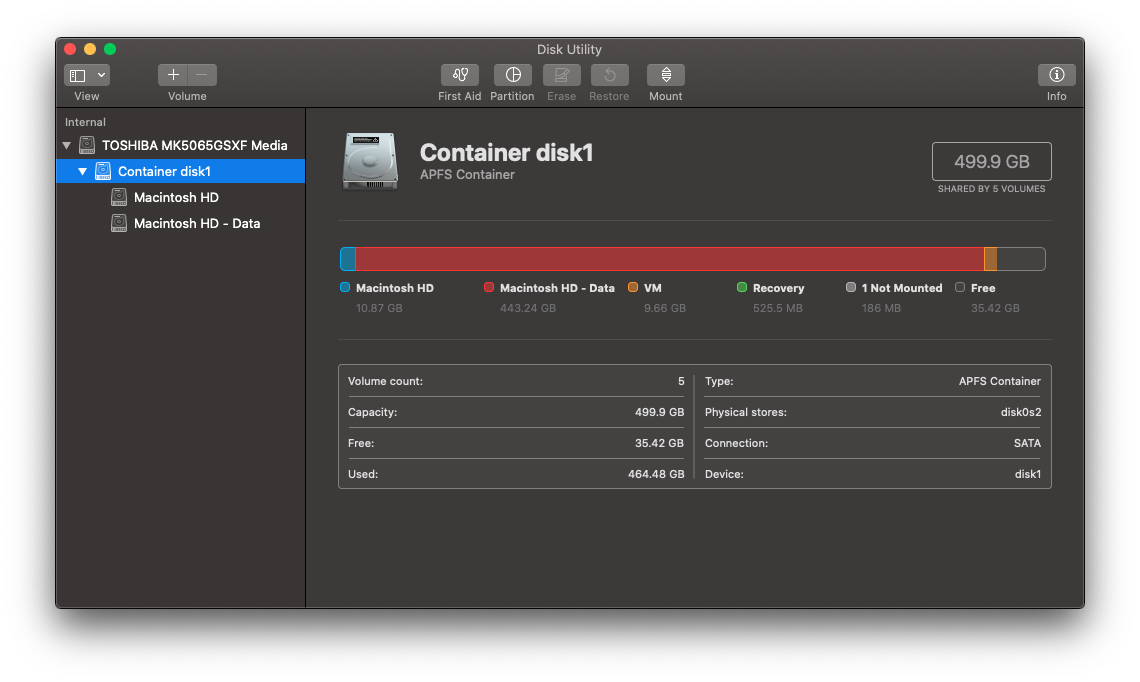Image resolution: width=1140 pixels, height=682 pixels.
Task: Click the remove volume minus button
Action: point(202,75)
